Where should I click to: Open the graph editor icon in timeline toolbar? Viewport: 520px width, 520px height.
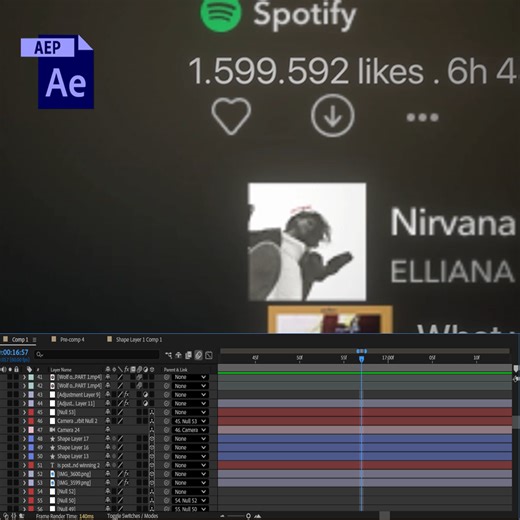209,355
